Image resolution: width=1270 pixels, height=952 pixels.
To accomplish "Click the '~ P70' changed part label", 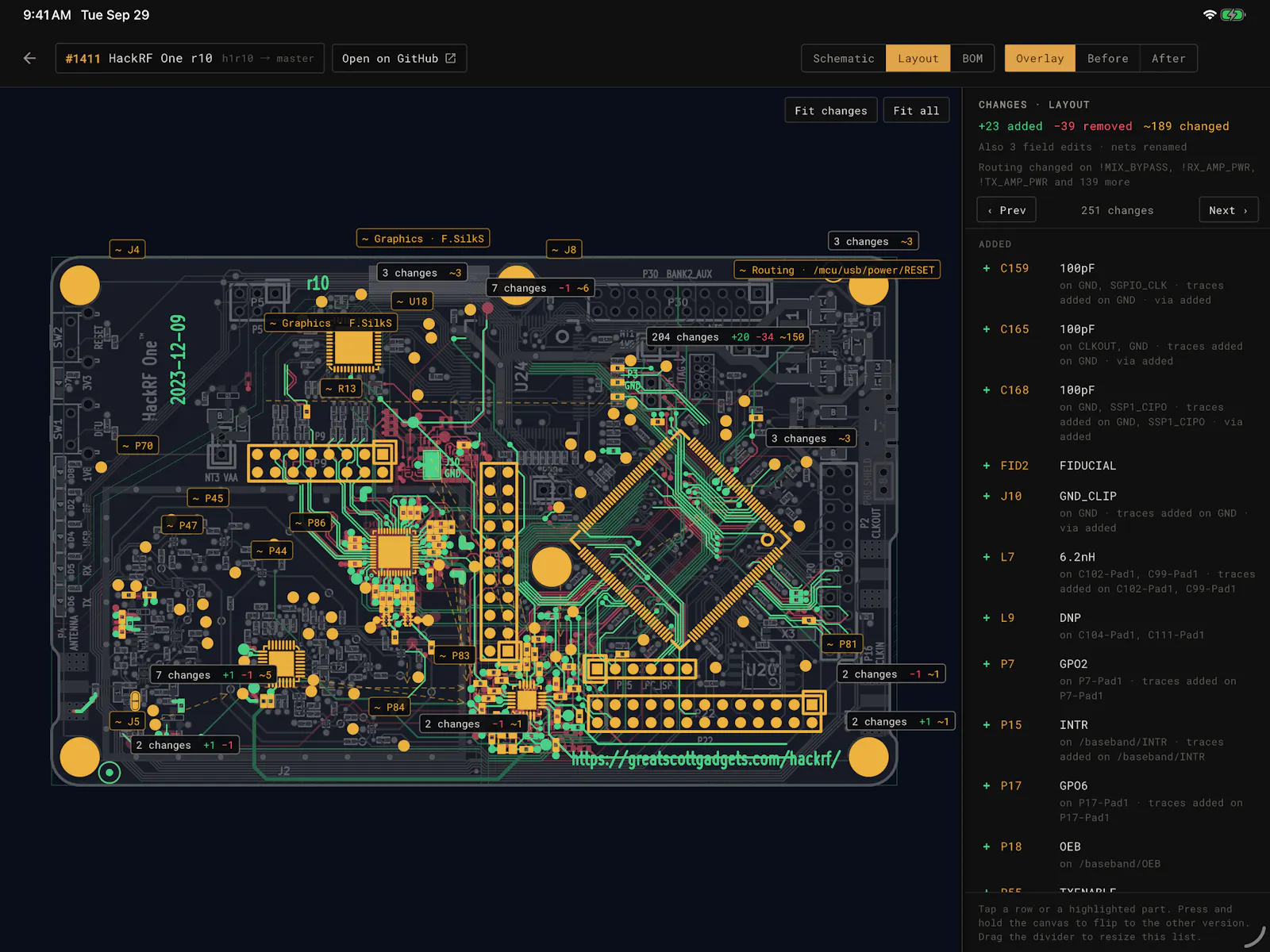I will point(137,445).
